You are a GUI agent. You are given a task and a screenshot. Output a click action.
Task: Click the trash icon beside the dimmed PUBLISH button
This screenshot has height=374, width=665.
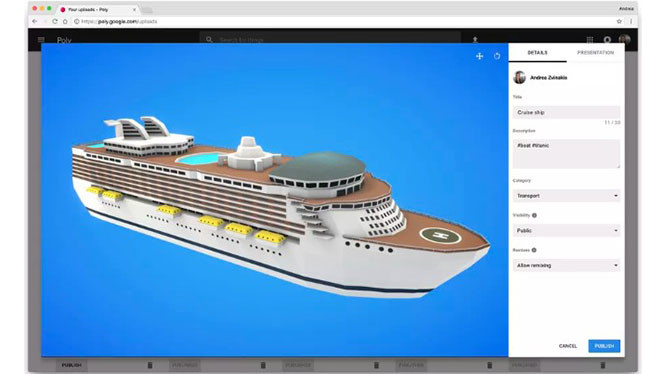[x=150, y=365]
